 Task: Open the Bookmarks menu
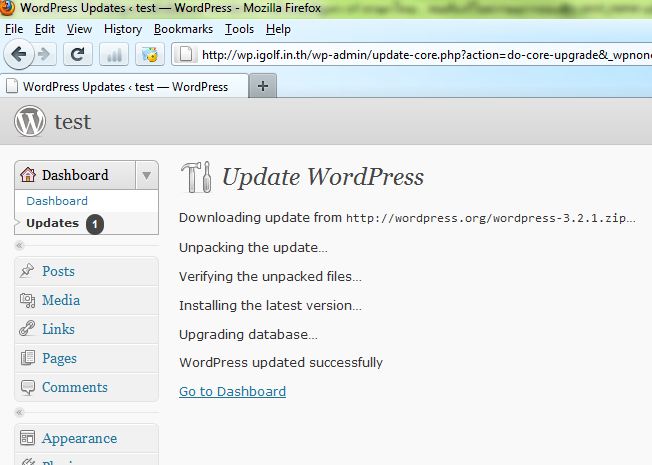[x=183, y=29]
